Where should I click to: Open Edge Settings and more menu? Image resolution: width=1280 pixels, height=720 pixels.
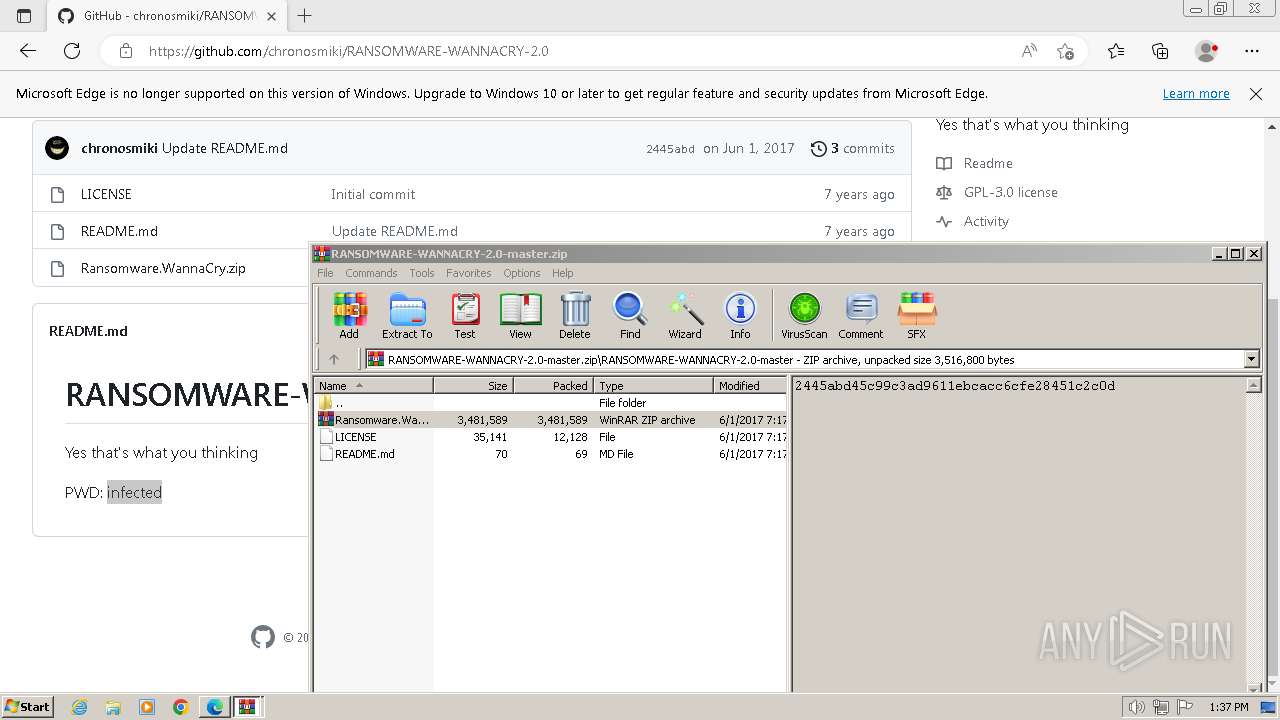point(1252,51)
